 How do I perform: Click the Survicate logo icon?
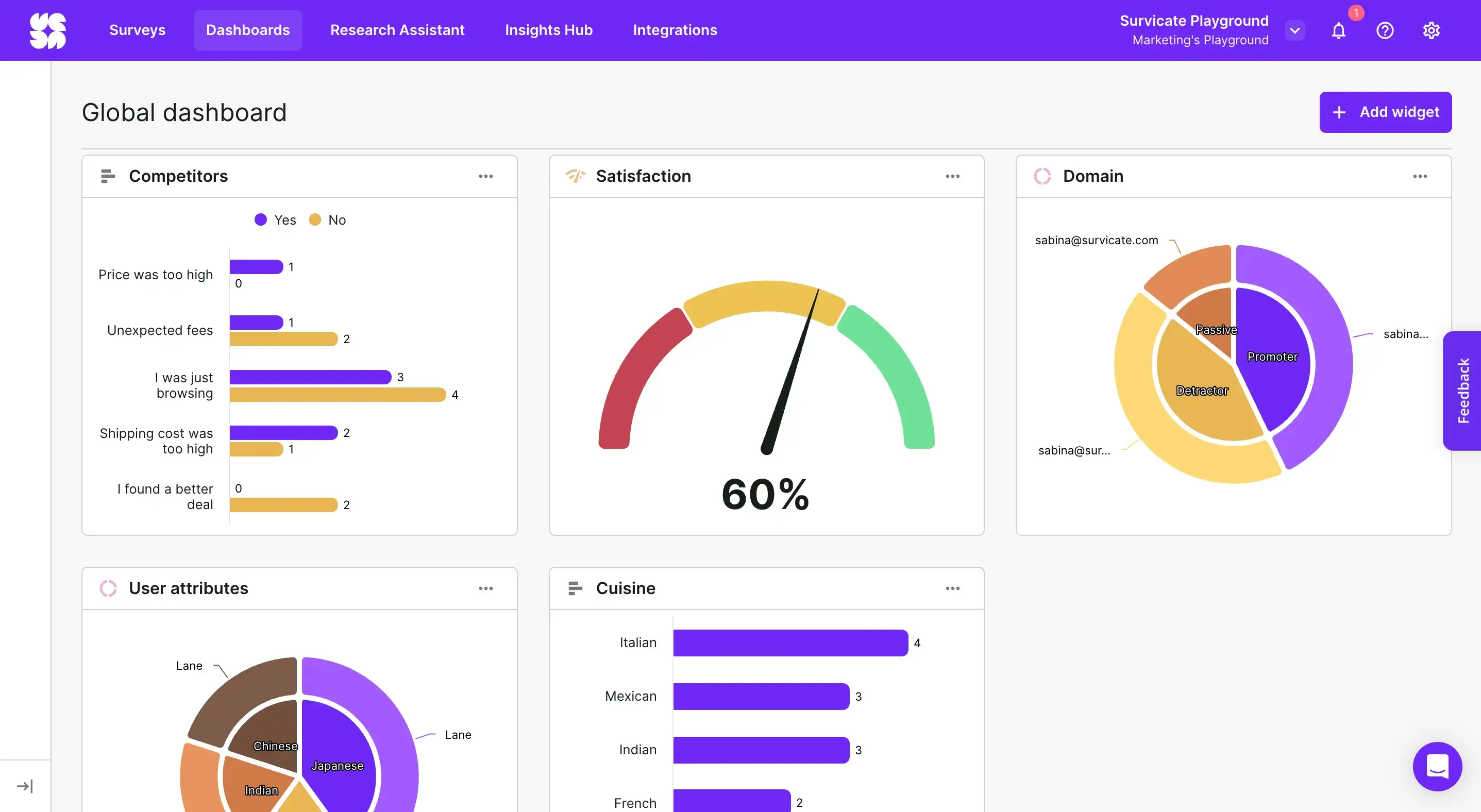click(48, 30)
